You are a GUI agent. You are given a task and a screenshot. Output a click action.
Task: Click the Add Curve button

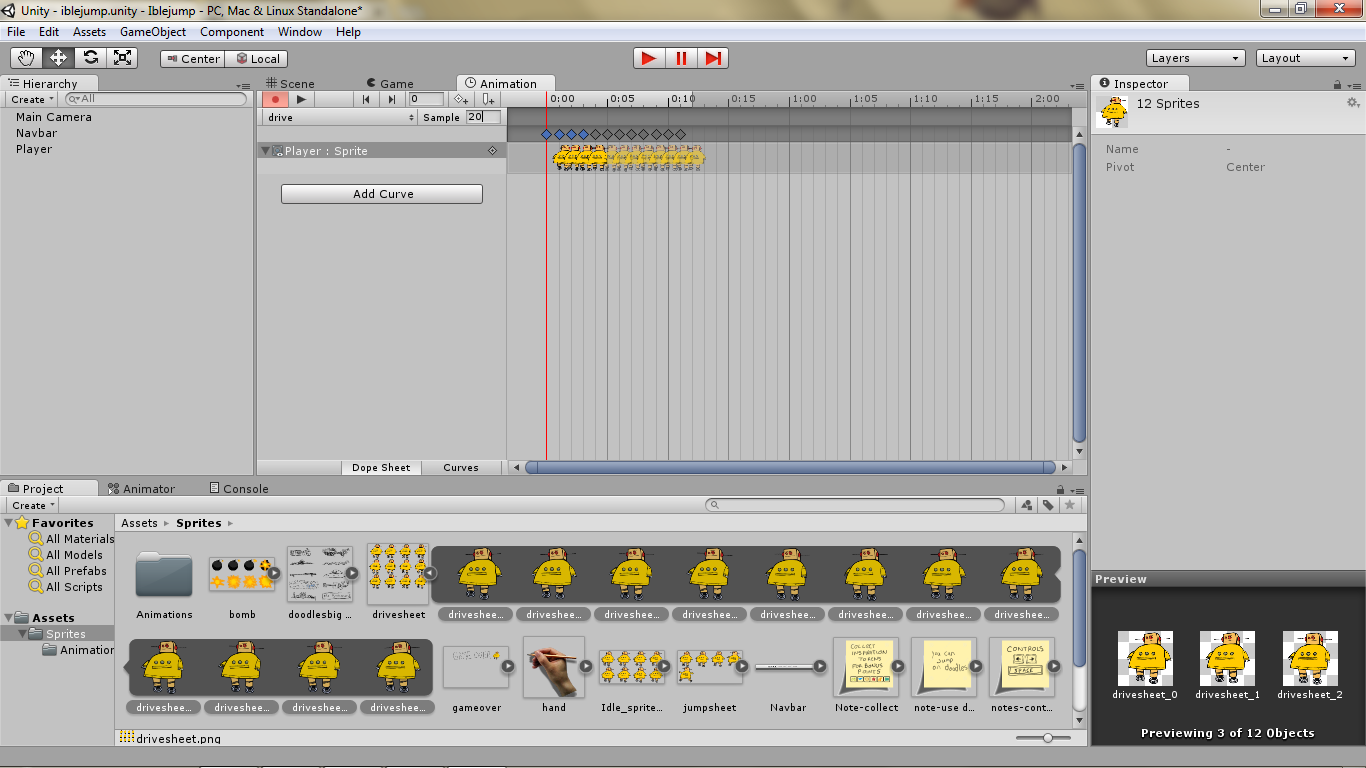pyautogui.click(x=382, y=193)
